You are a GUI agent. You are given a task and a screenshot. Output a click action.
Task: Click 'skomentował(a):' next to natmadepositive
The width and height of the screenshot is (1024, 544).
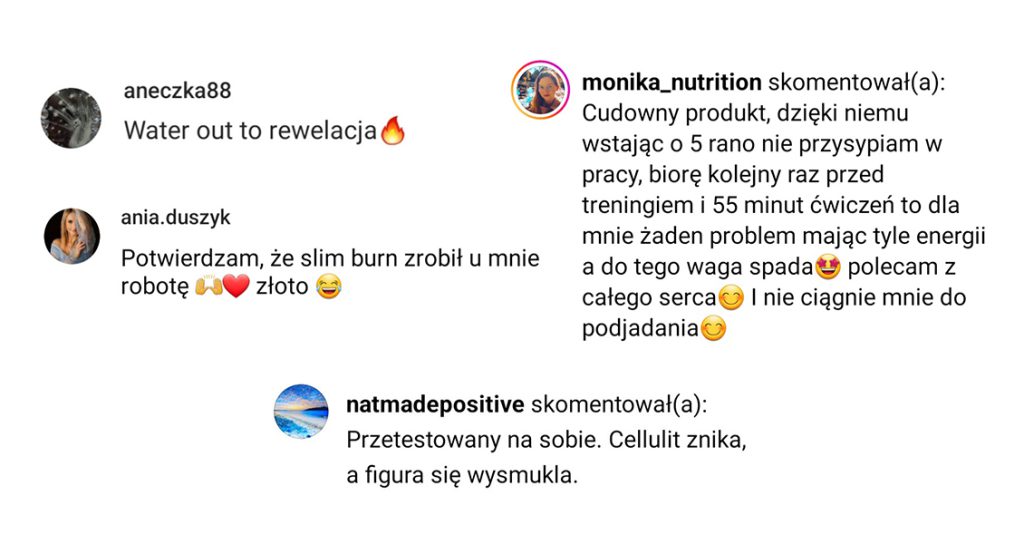point(619,405)
